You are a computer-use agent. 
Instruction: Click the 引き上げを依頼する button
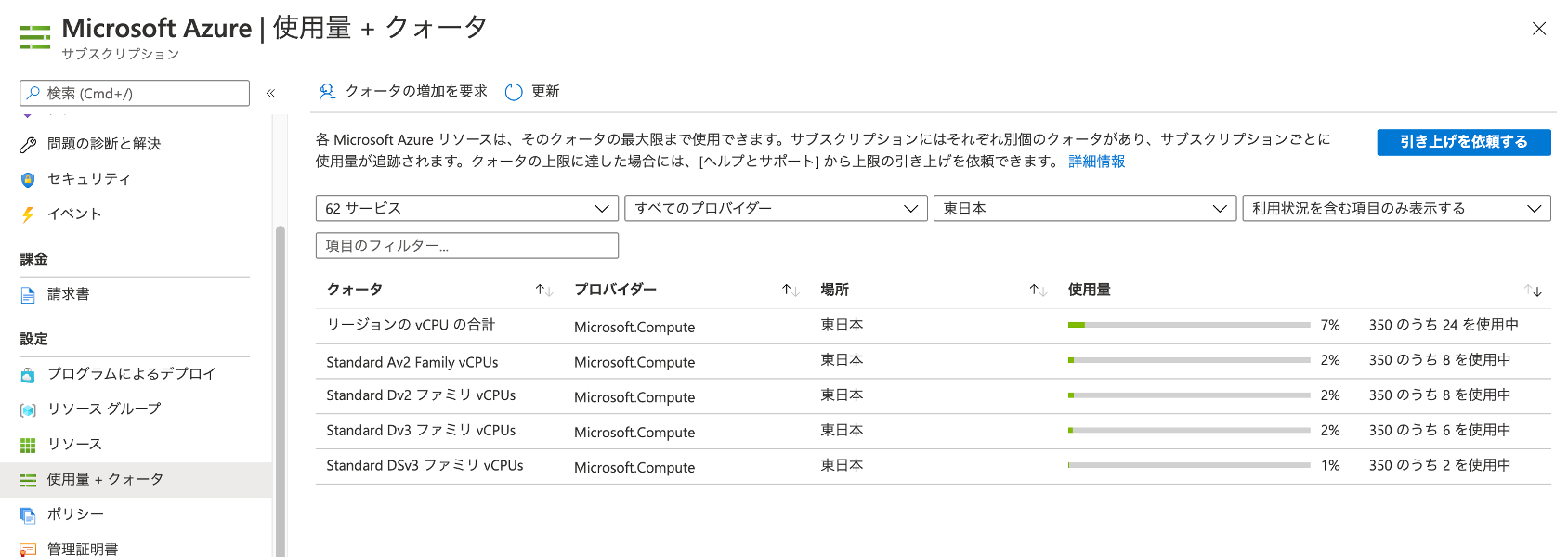[x=1464, y=142]
